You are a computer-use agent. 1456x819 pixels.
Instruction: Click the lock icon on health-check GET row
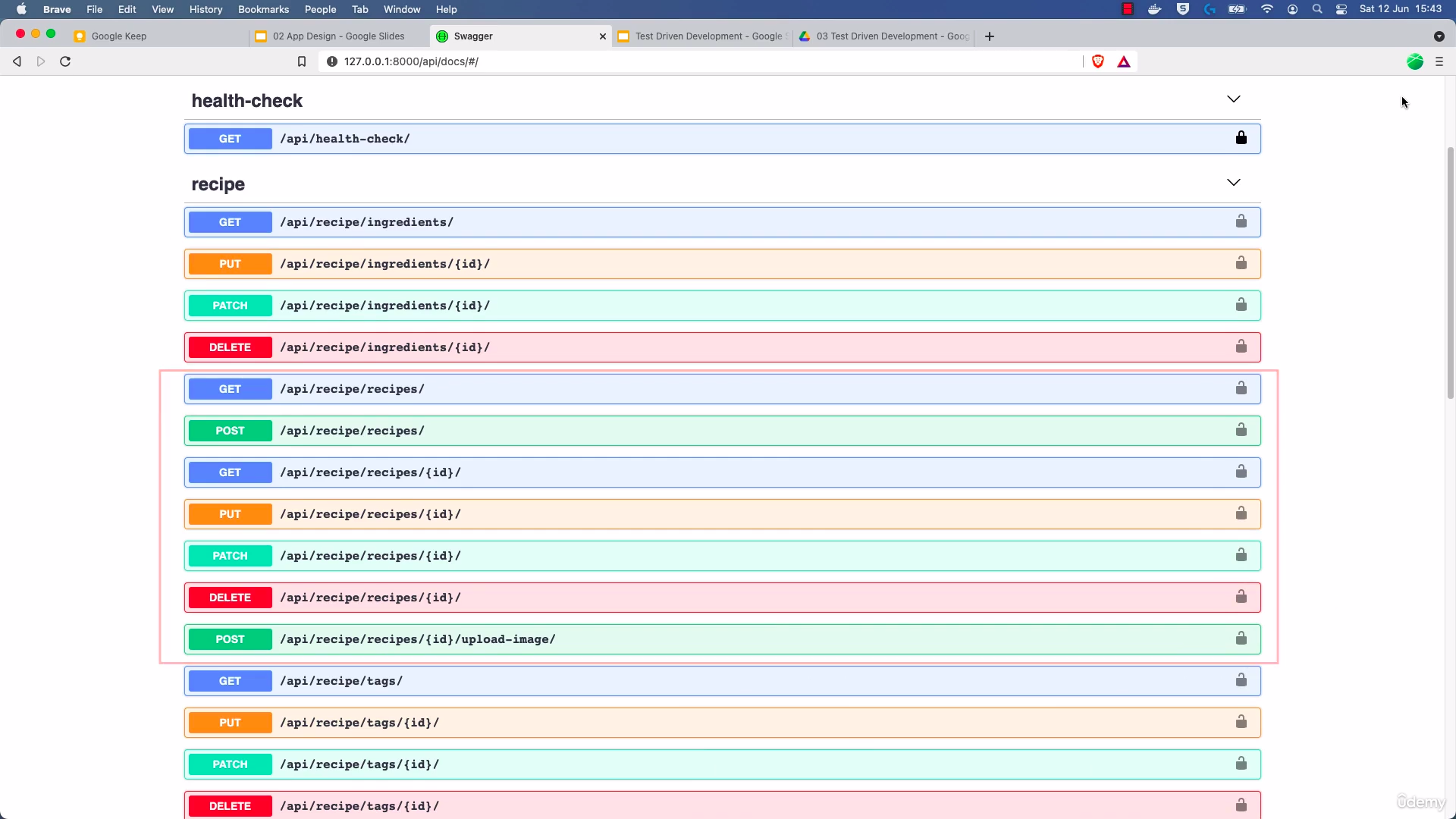click(x=1241, y=138)
